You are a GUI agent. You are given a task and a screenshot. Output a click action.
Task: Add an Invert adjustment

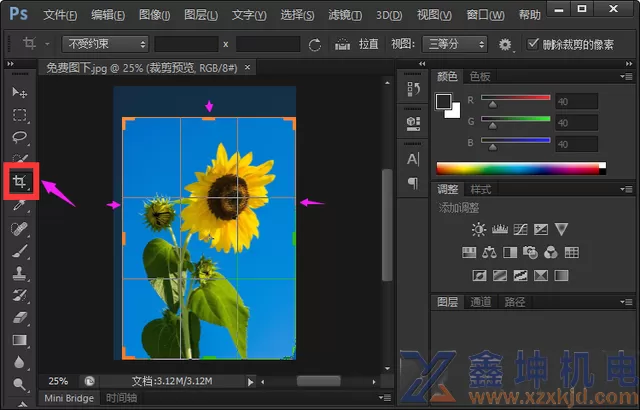click(x=479, y=275)
